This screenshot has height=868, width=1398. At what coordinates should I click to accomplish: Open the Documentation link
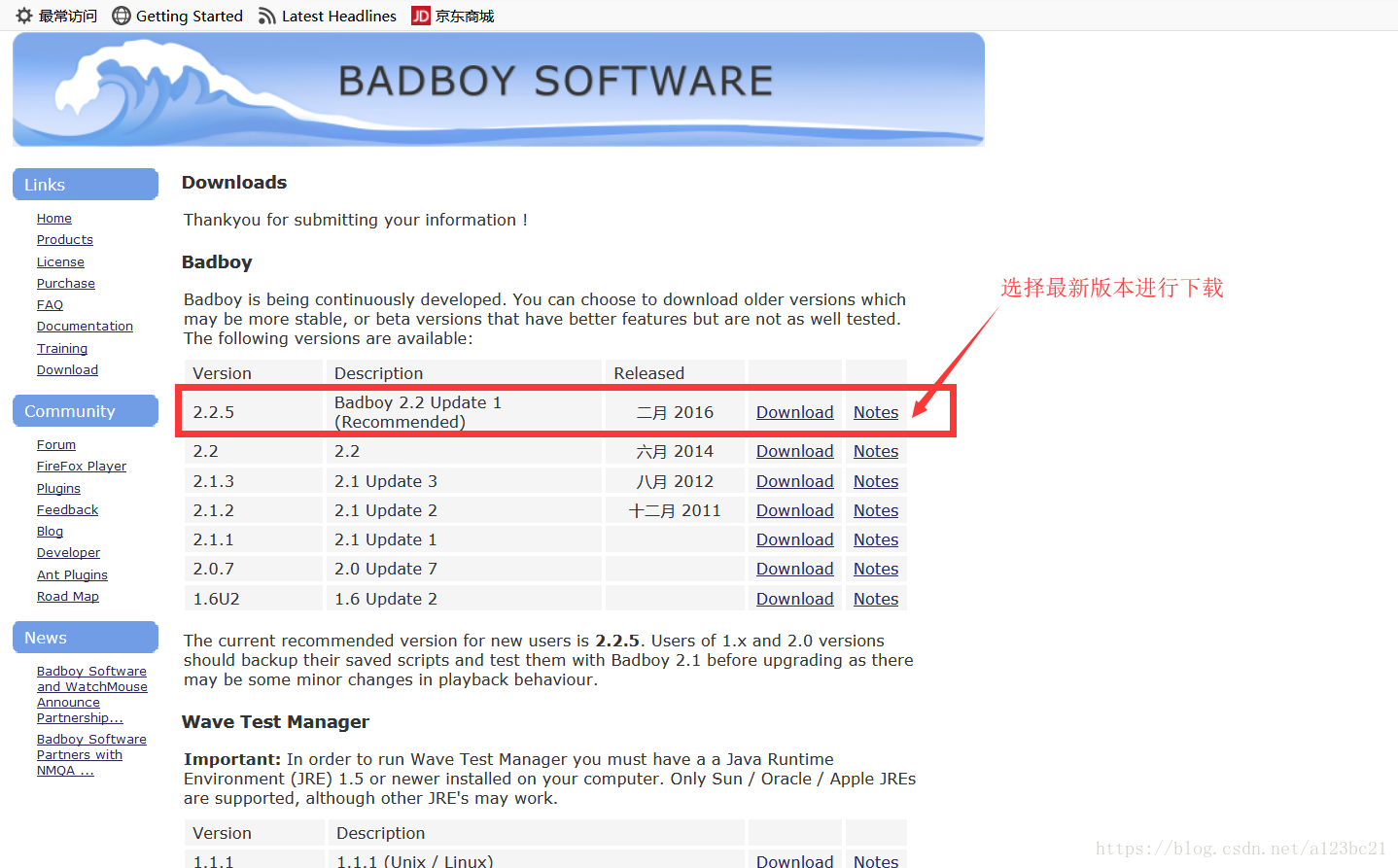[x=85, y=327]
